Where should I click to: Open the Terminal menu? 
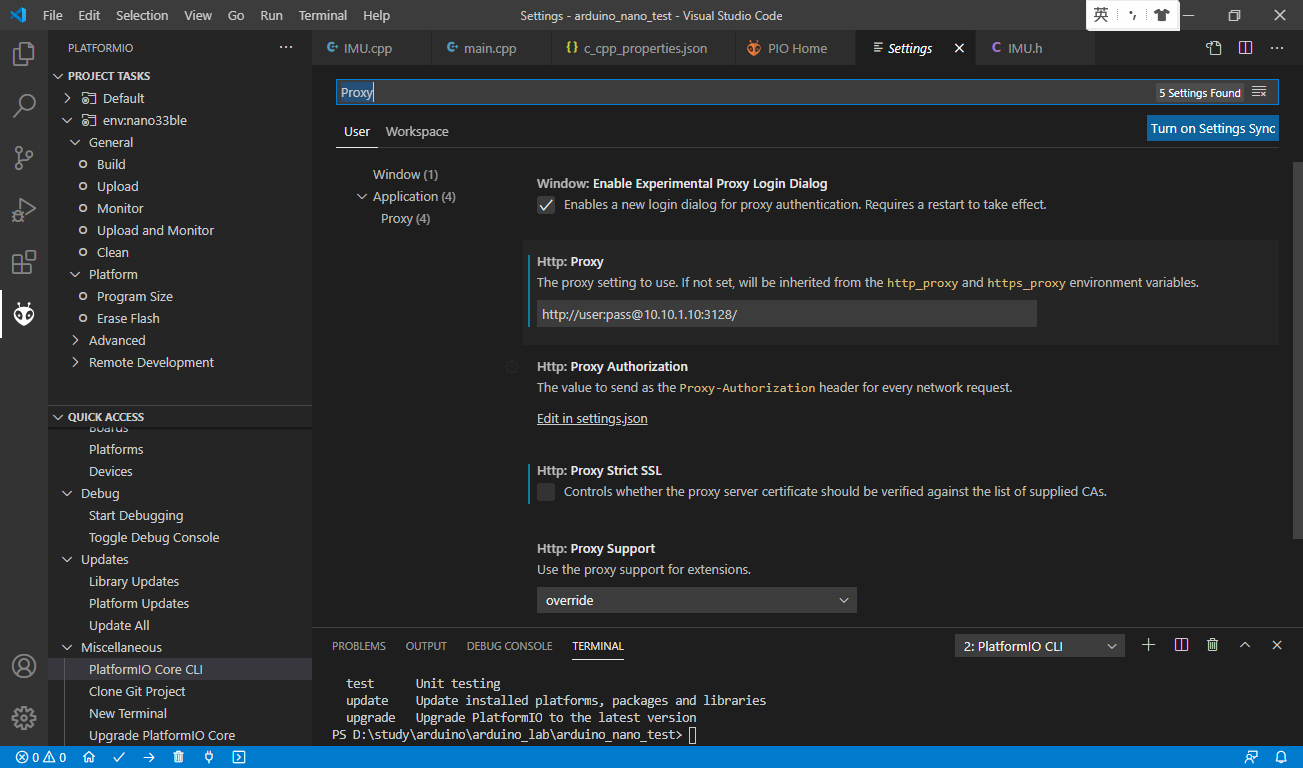pos(322,15)
